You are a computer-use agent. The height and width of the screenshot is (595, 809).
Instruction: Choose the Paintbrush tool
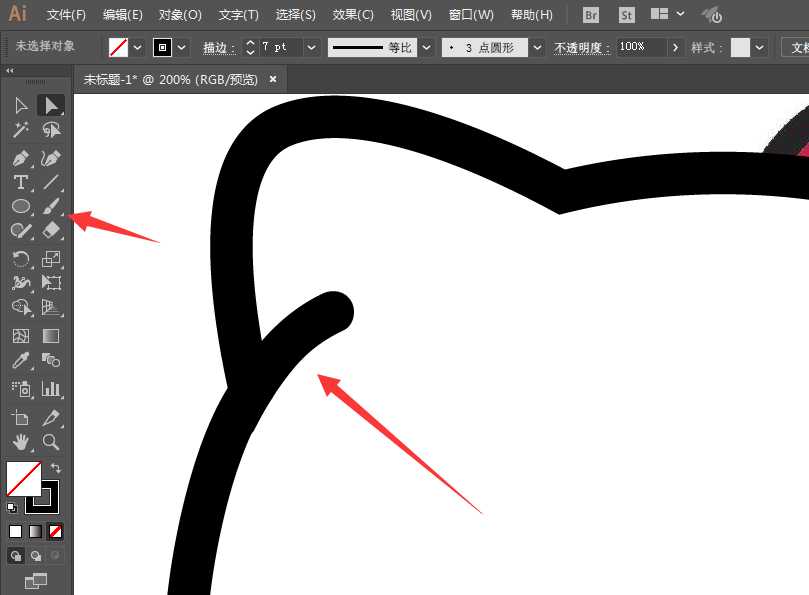(x=51, y=206)
